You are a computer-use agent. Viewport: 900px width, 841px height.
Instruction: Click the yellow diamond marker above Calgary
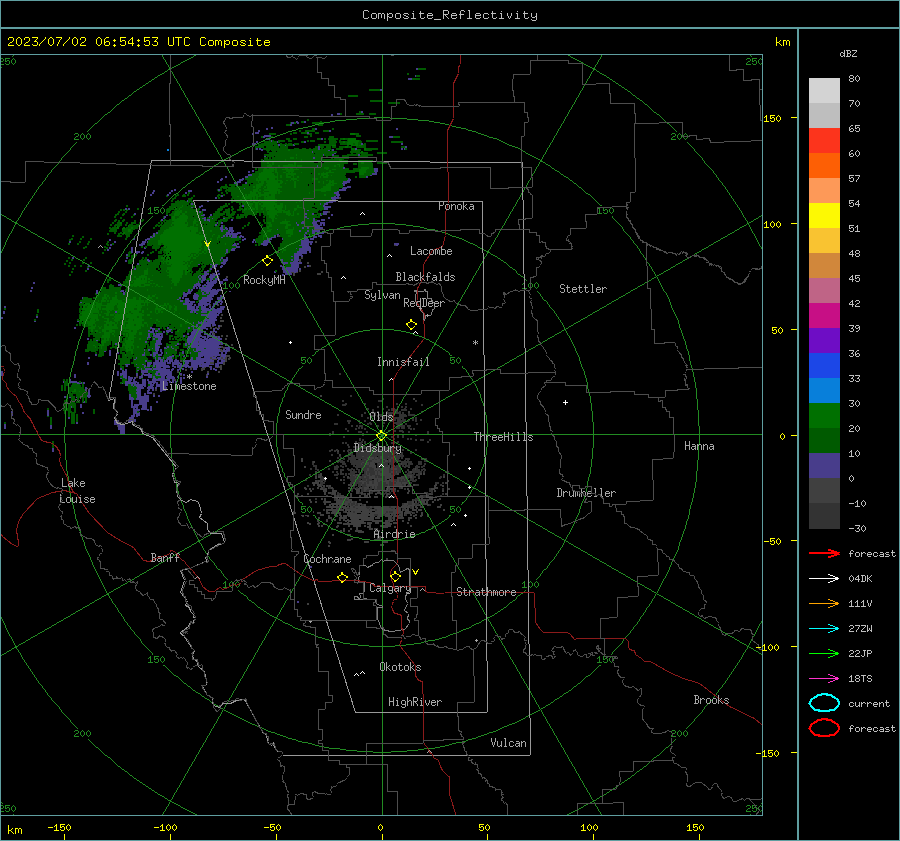[395, 576]
